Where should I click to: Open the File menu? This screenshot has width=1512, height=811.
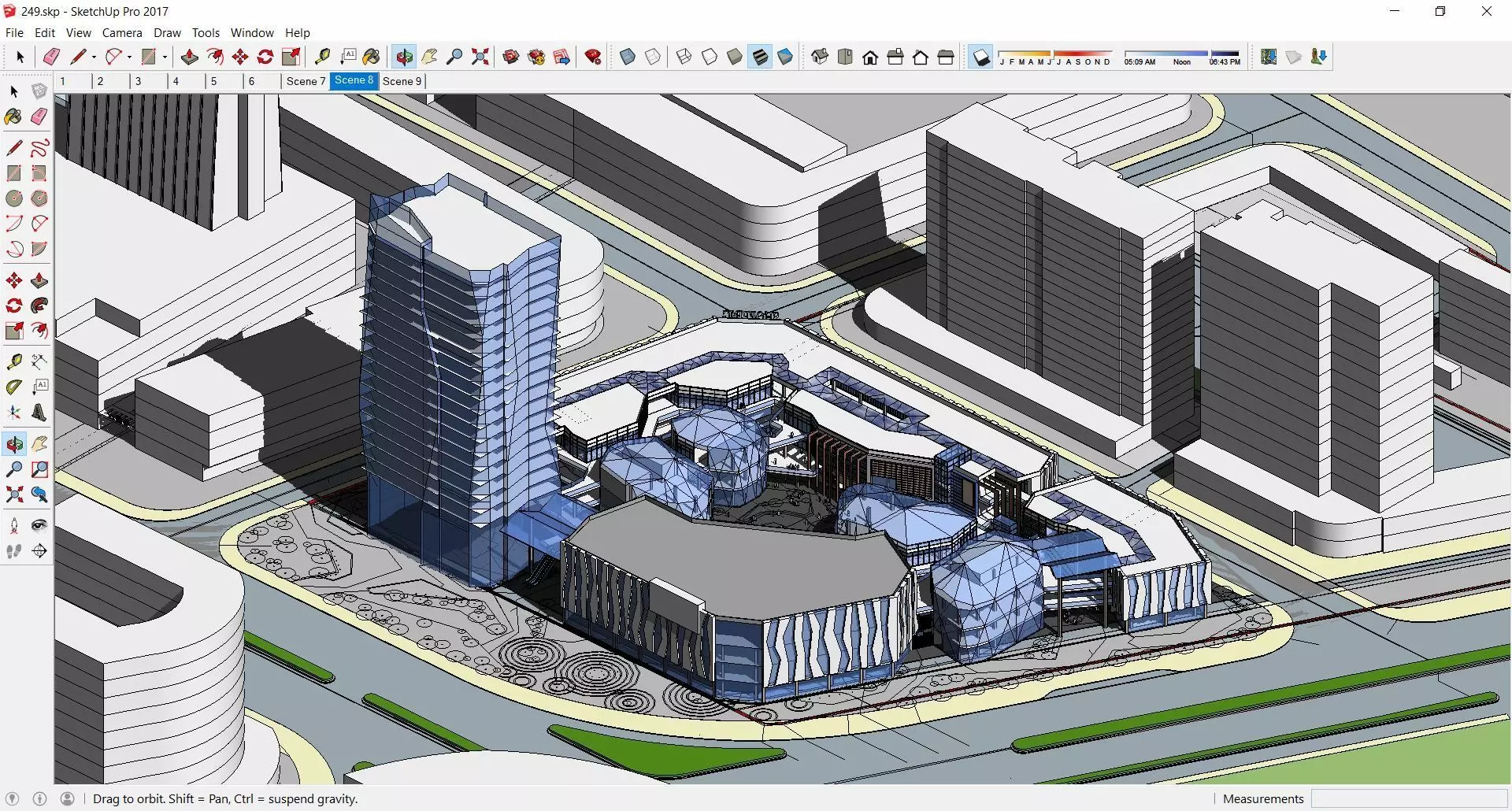14,33
